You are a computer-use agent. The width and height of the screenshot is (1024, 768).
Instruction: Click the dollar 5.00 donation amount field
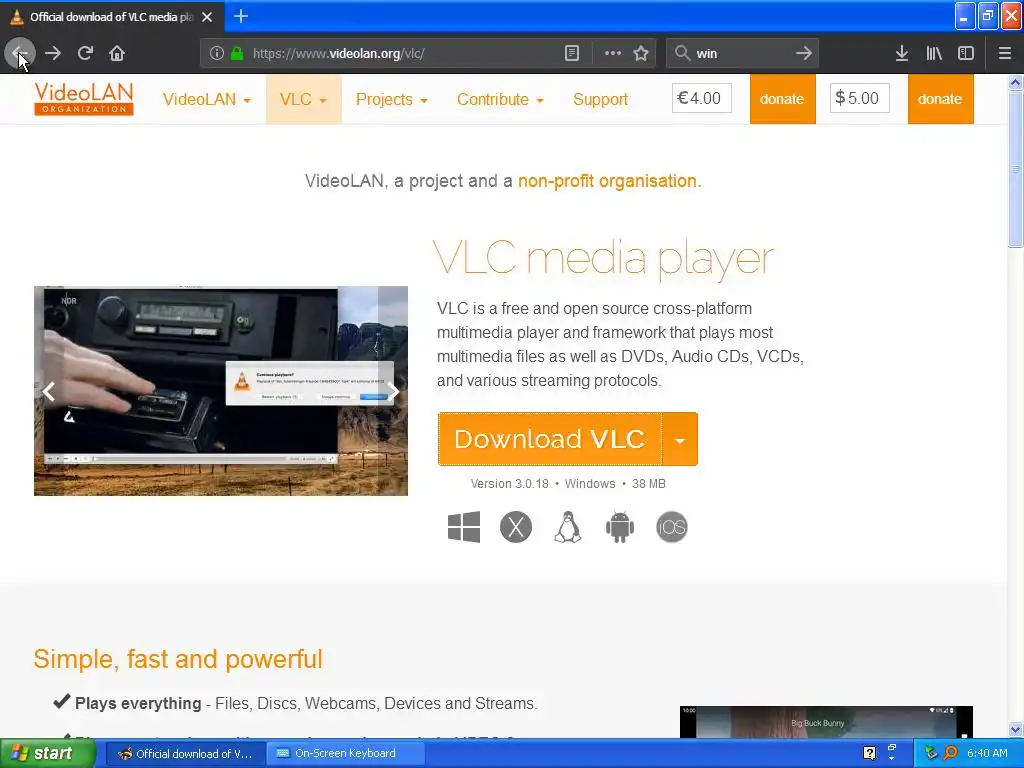[x=859, y=98]
